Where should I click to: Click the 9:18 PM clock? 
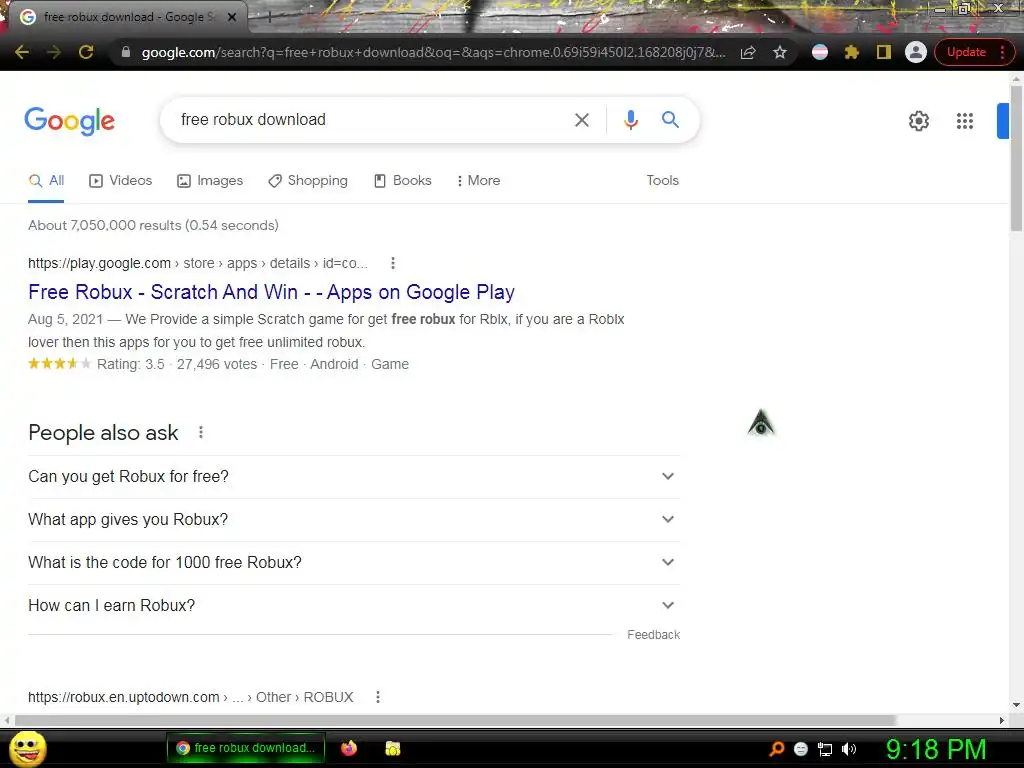click(936, 749)
